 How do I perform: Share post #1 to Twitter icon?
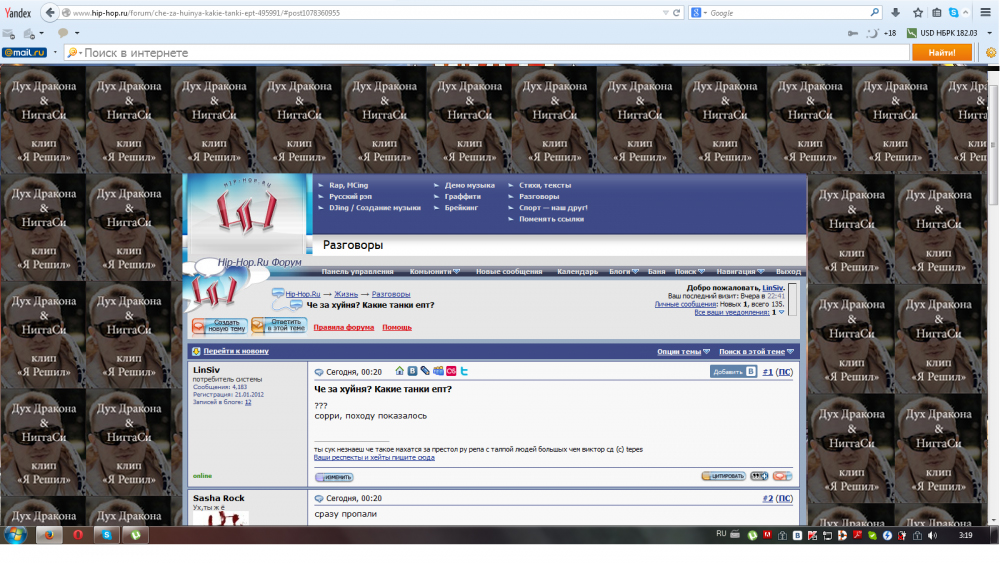(464, 371)
